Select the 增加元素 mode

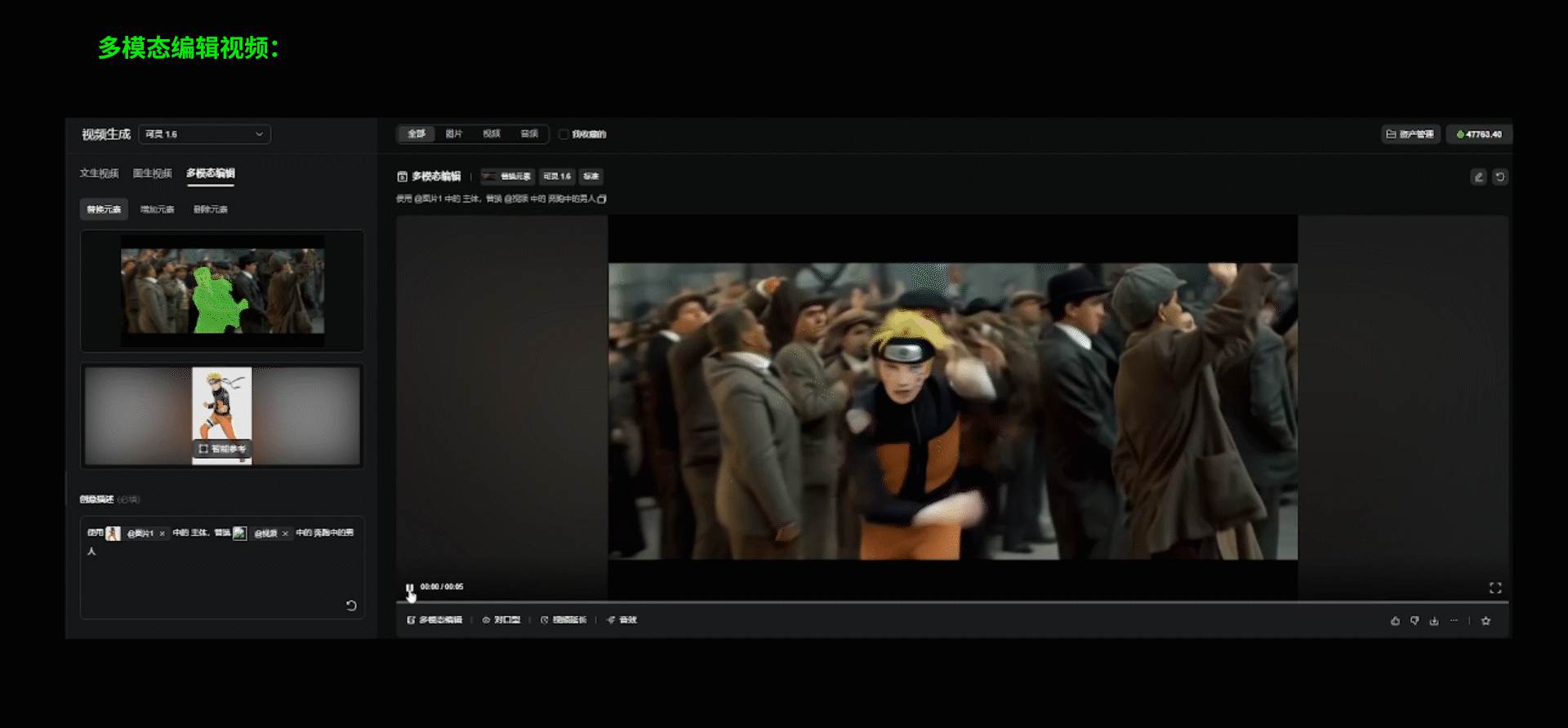point(157,210)
